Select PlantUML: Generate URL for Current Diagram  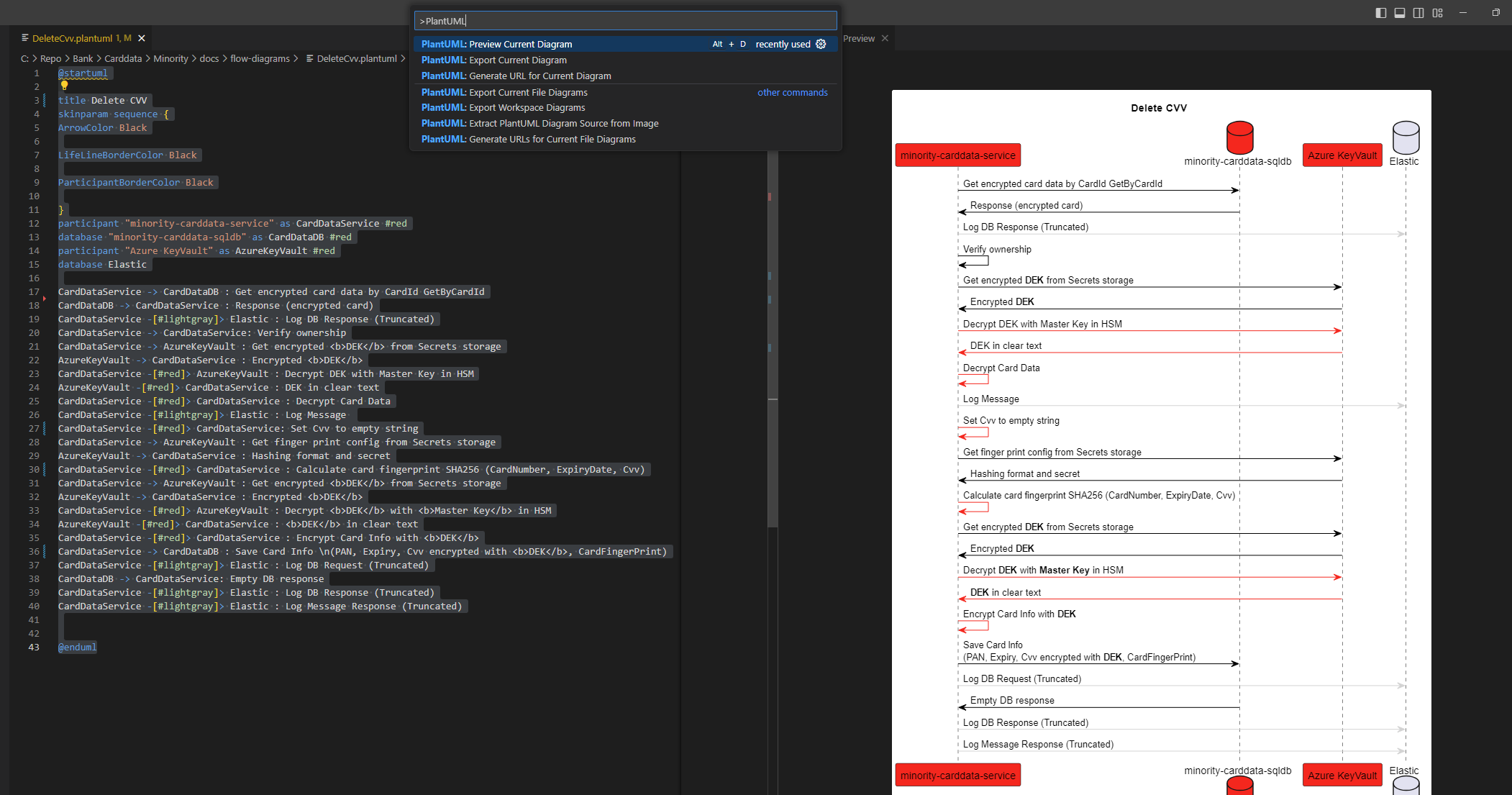[x=539, y=76]
